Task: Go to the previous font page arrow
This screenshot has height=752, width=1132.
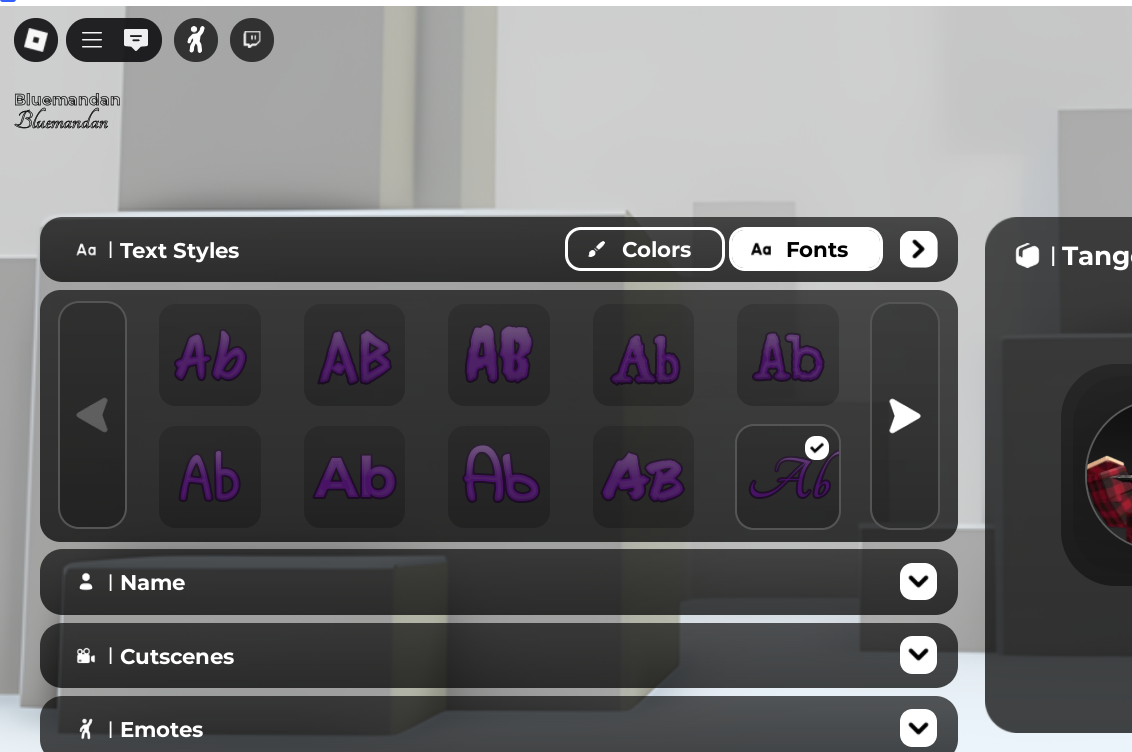Action: pyautogui.click(x=92, y=415)
